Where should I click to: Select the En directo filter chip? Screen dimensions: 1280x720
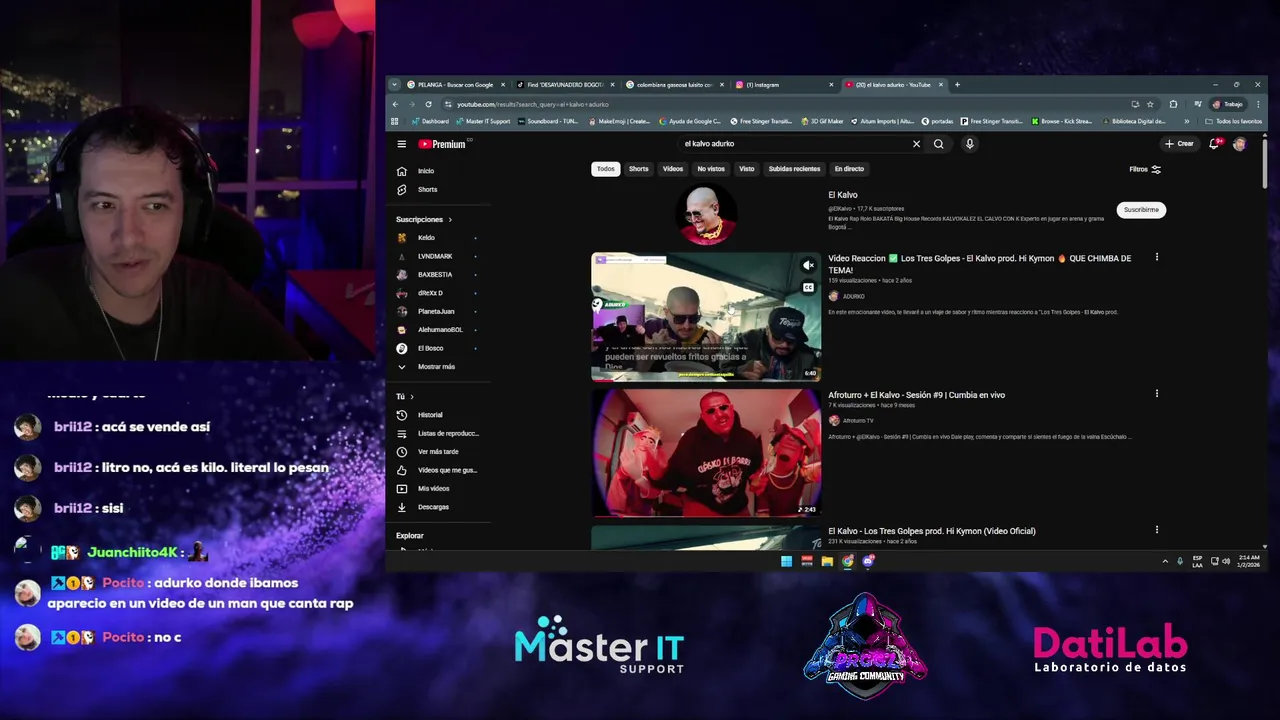point(849,169)
